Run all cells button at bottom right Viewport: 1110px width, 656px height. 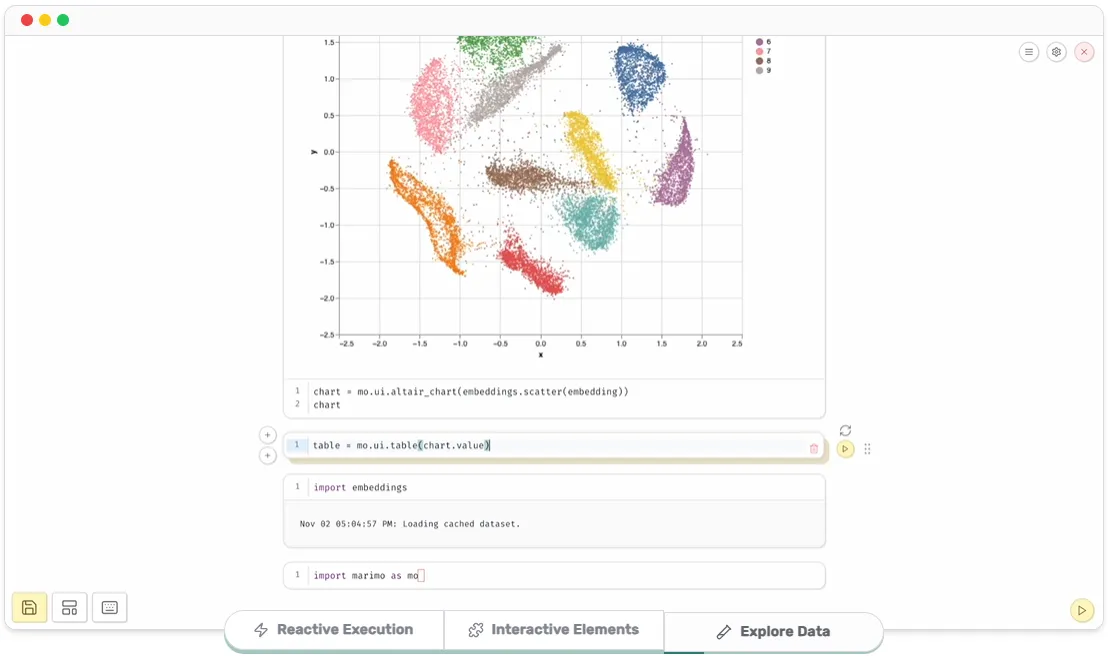[1081, 610]
